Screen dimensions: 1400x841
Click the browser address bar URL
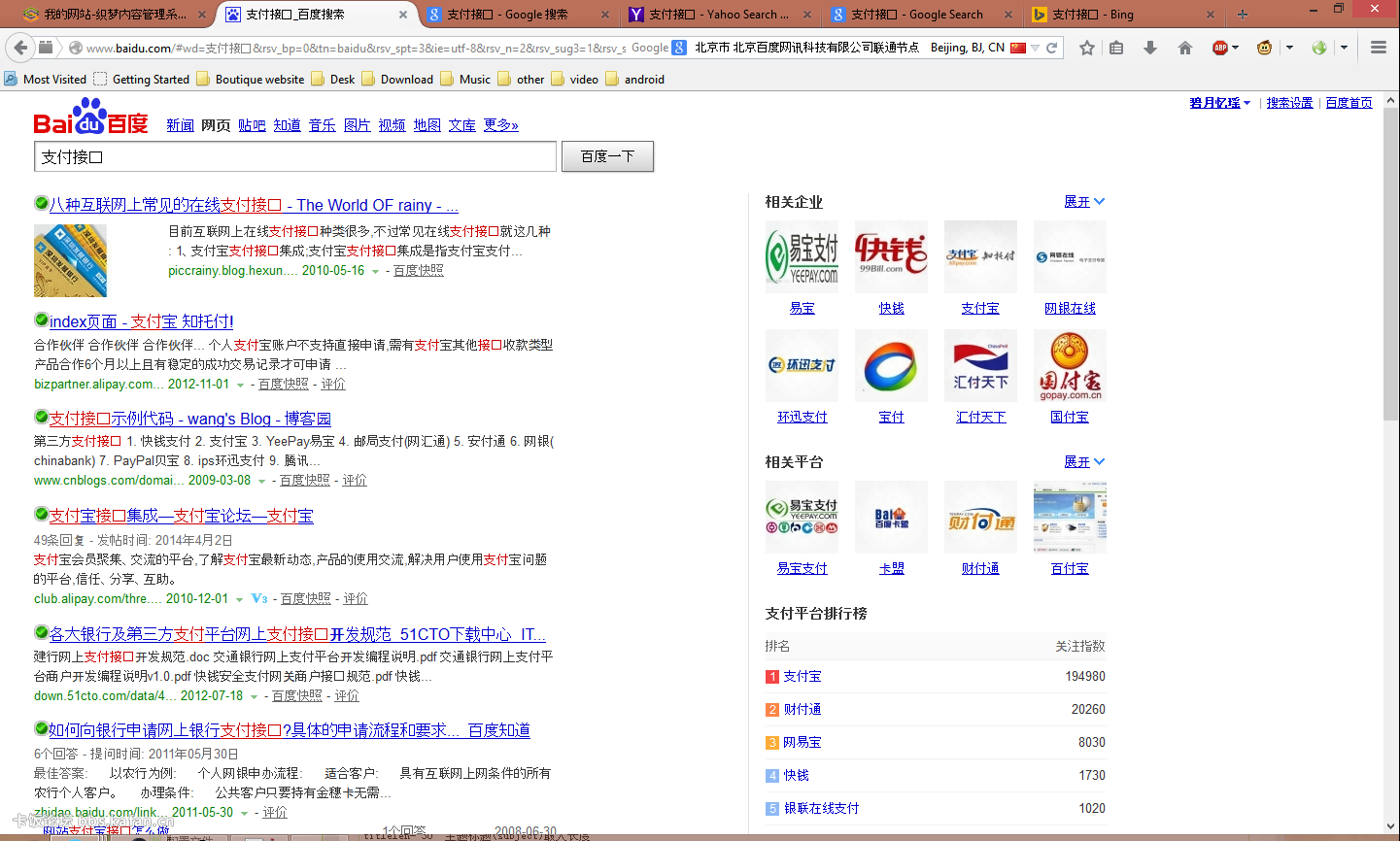[356, 48]
